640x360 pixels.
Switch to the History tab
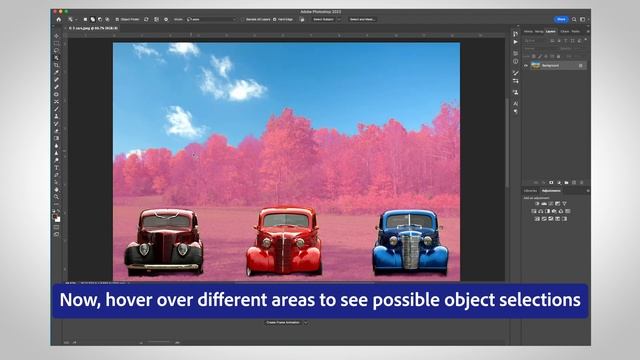click(529, 31)
